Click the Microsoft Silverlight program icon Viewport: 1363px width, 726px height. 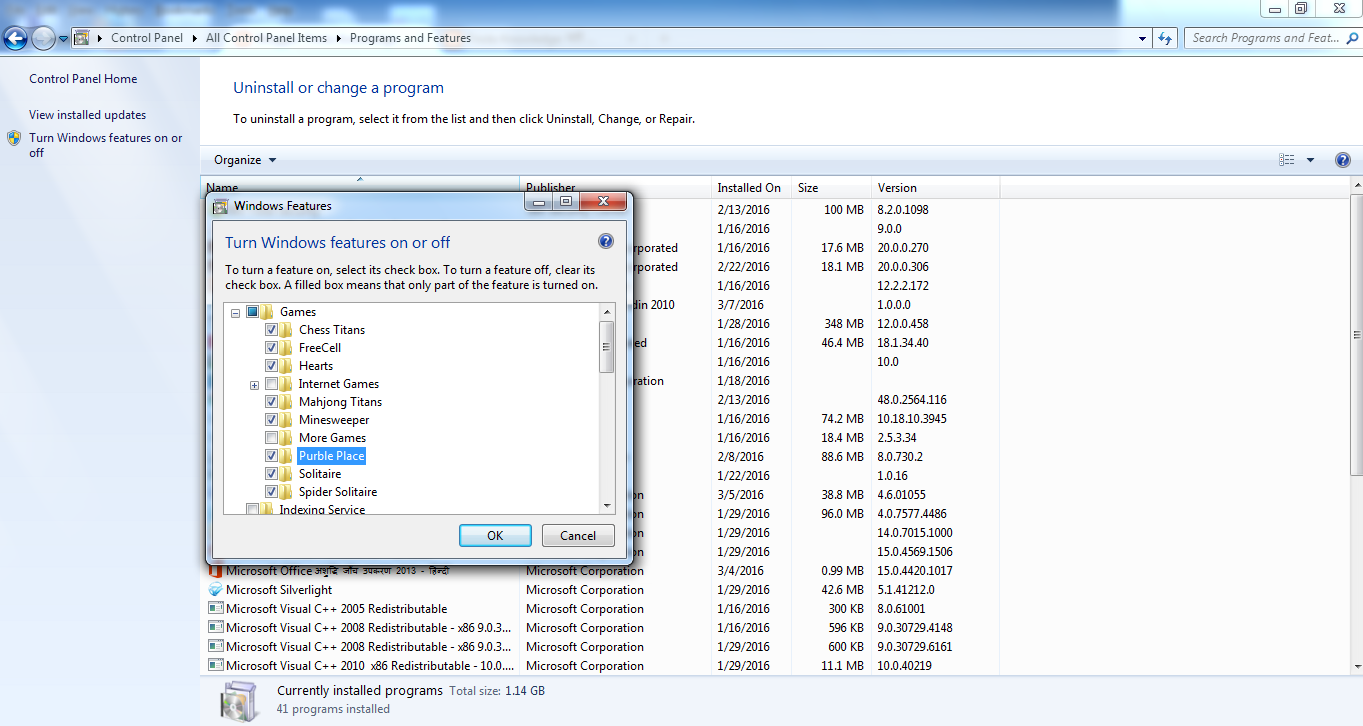(215, 590)
